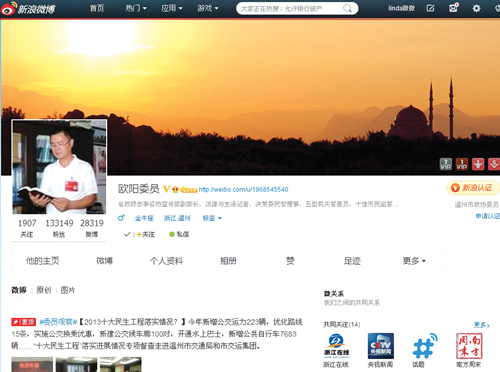Open the weibo.com/u/1968545540 profile link
The height and width of the screenshot is (372, 500).
[243, 190]
